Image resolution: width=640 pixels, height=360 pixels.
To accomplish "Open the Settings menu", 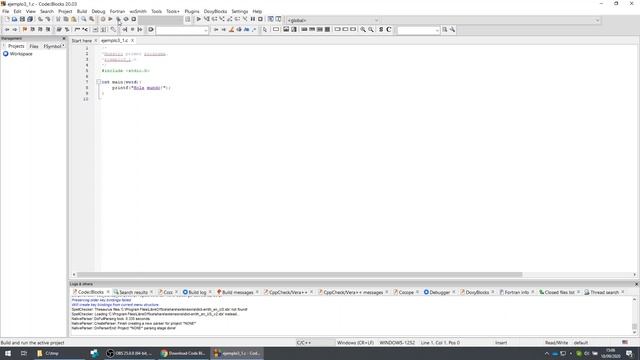I will pos(240,11).
